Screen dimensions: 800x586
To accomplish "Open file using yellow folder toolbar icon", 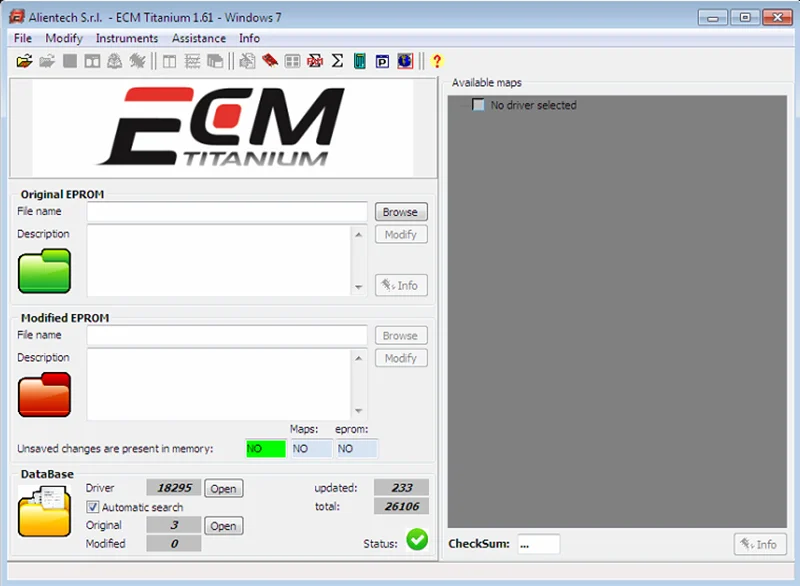I will click(x=24, y=62).
